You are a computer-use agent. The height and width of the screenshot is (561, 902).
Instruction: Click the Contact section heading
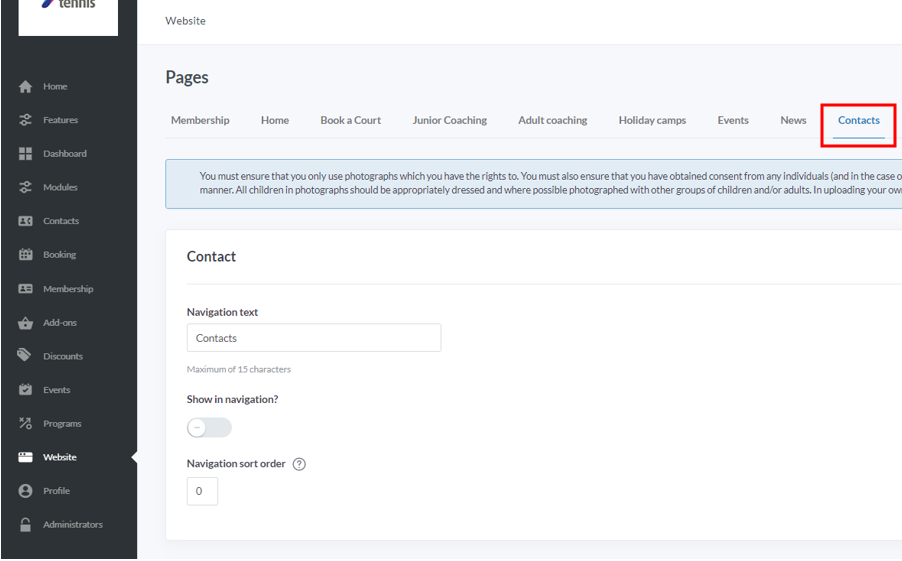211,257
